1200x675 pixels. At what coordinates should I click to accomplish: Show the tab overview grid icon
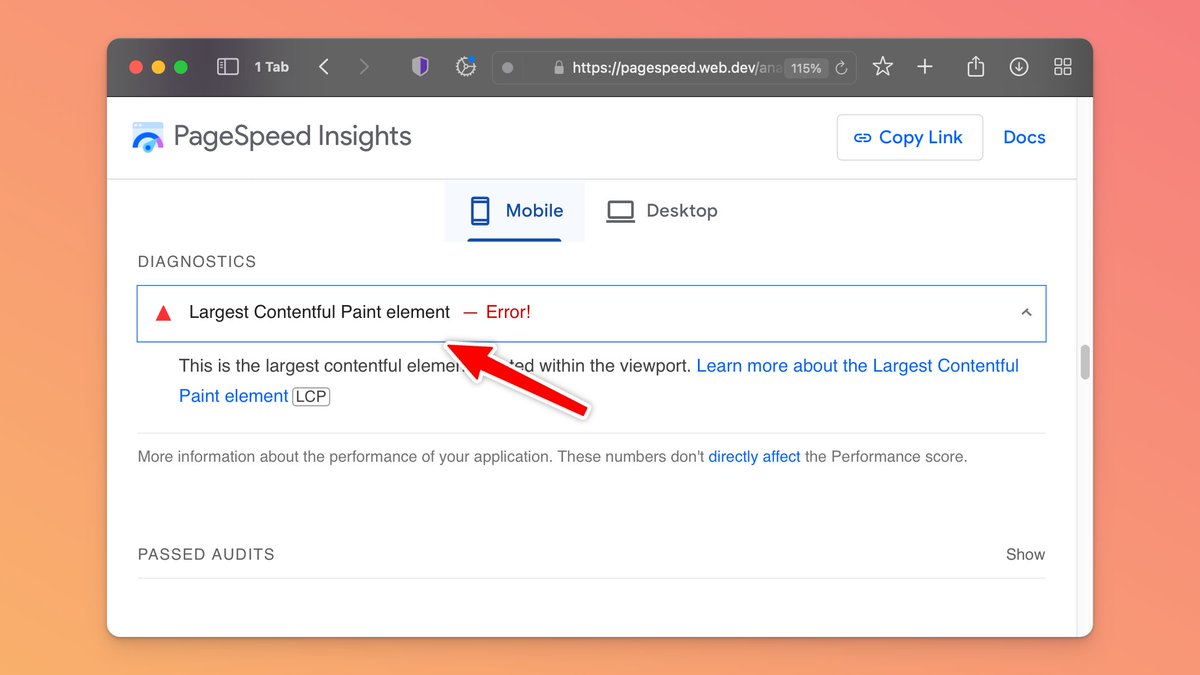(1063, 67)
